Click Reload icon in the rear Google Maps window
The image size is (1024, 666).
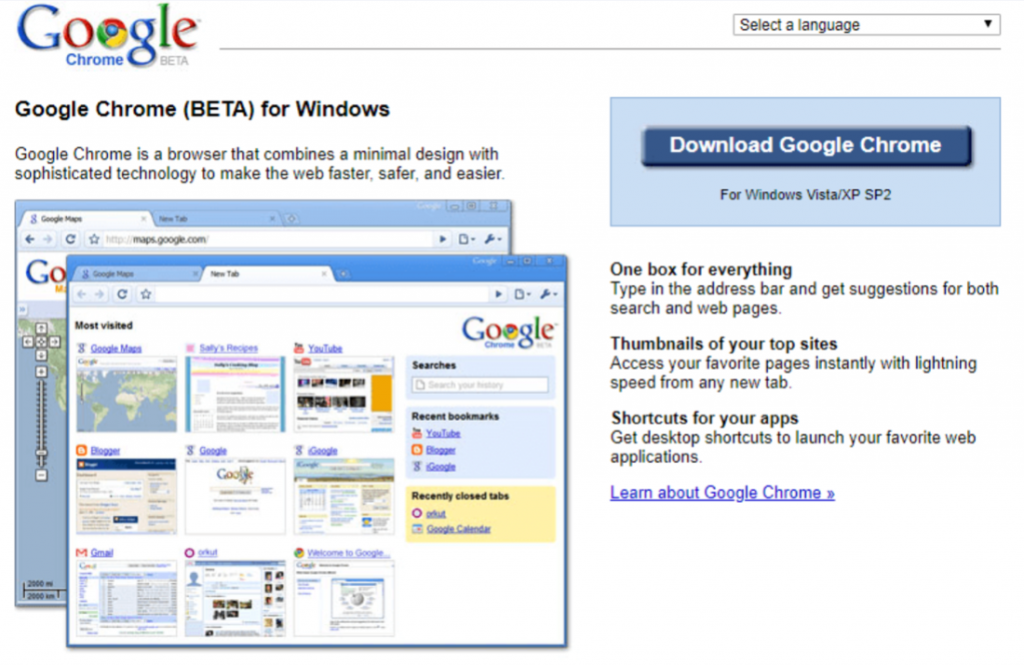click(71, 240)
